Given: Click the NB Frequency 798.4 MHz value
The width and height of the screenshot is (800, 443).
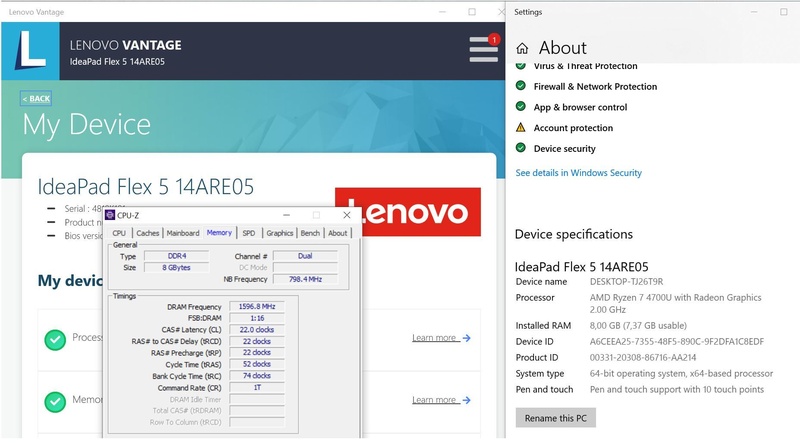Looking at the screenshot, I should (305, 279).
